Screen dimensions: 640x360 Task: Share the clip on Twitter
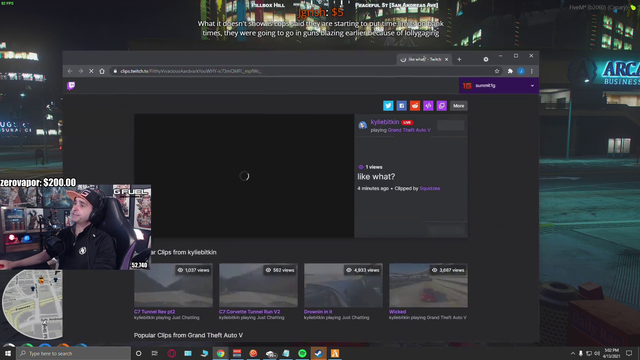388,106
